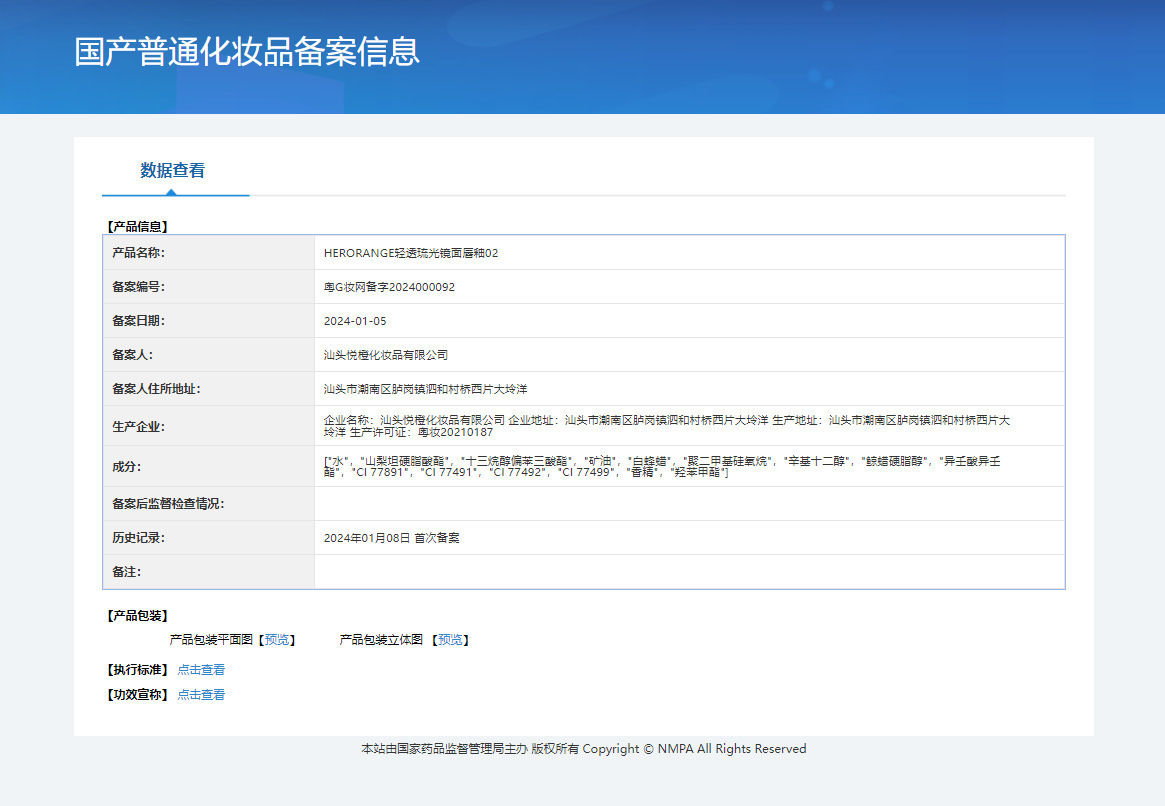The height and width of the screenshot is (806, 1165).
Task: Click the 【产品包装】 section heading
Action: [x=136, y=616]
